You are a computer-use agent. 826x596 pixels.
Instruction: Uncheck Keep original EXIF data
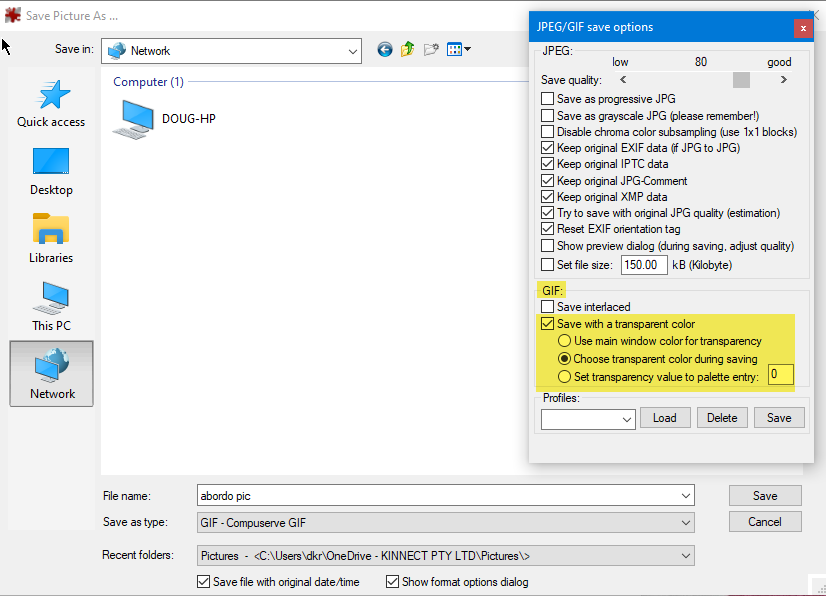click(x=548, y=148)
